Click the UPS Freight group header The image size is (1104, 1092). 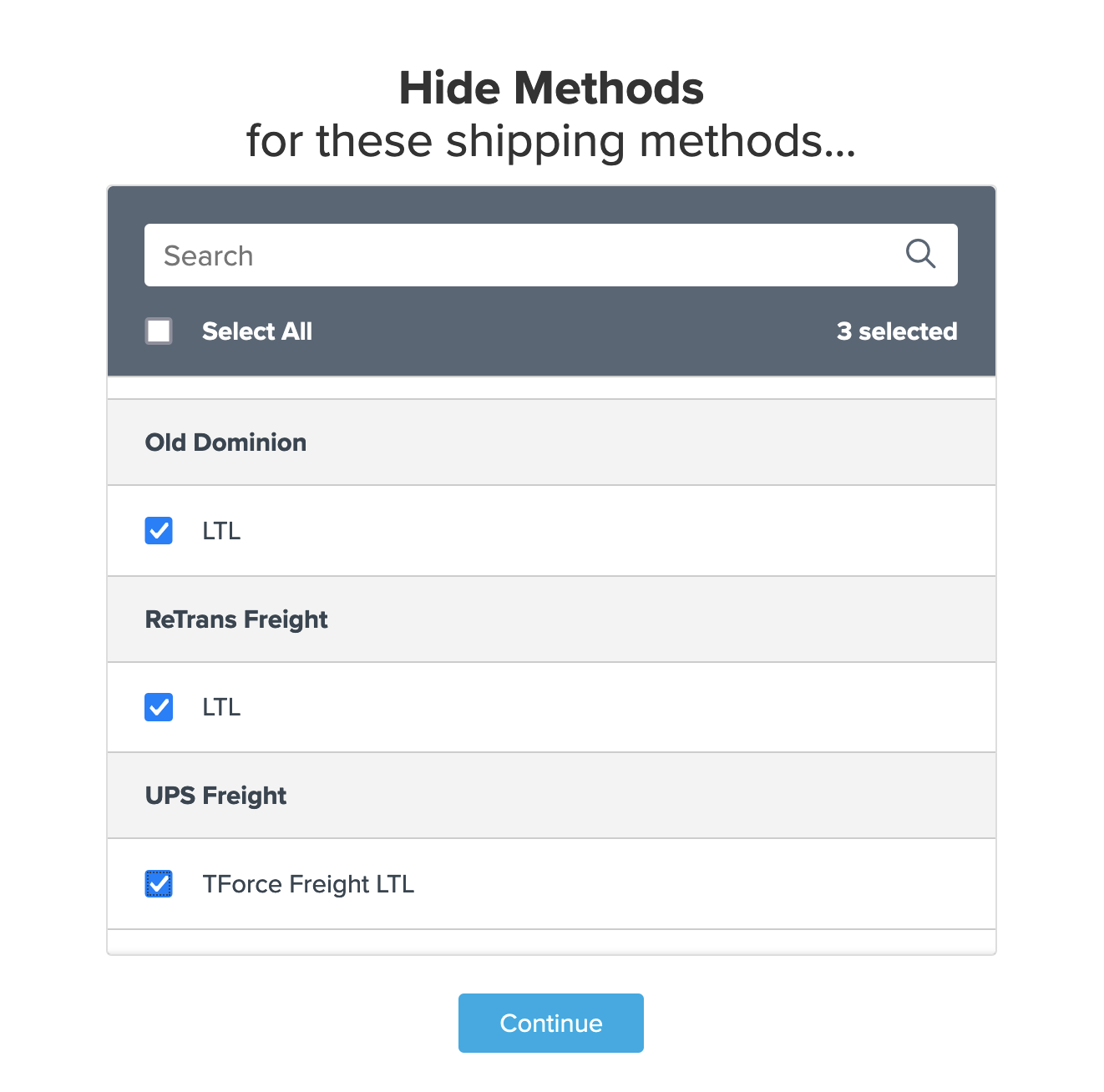click(215, 796)
